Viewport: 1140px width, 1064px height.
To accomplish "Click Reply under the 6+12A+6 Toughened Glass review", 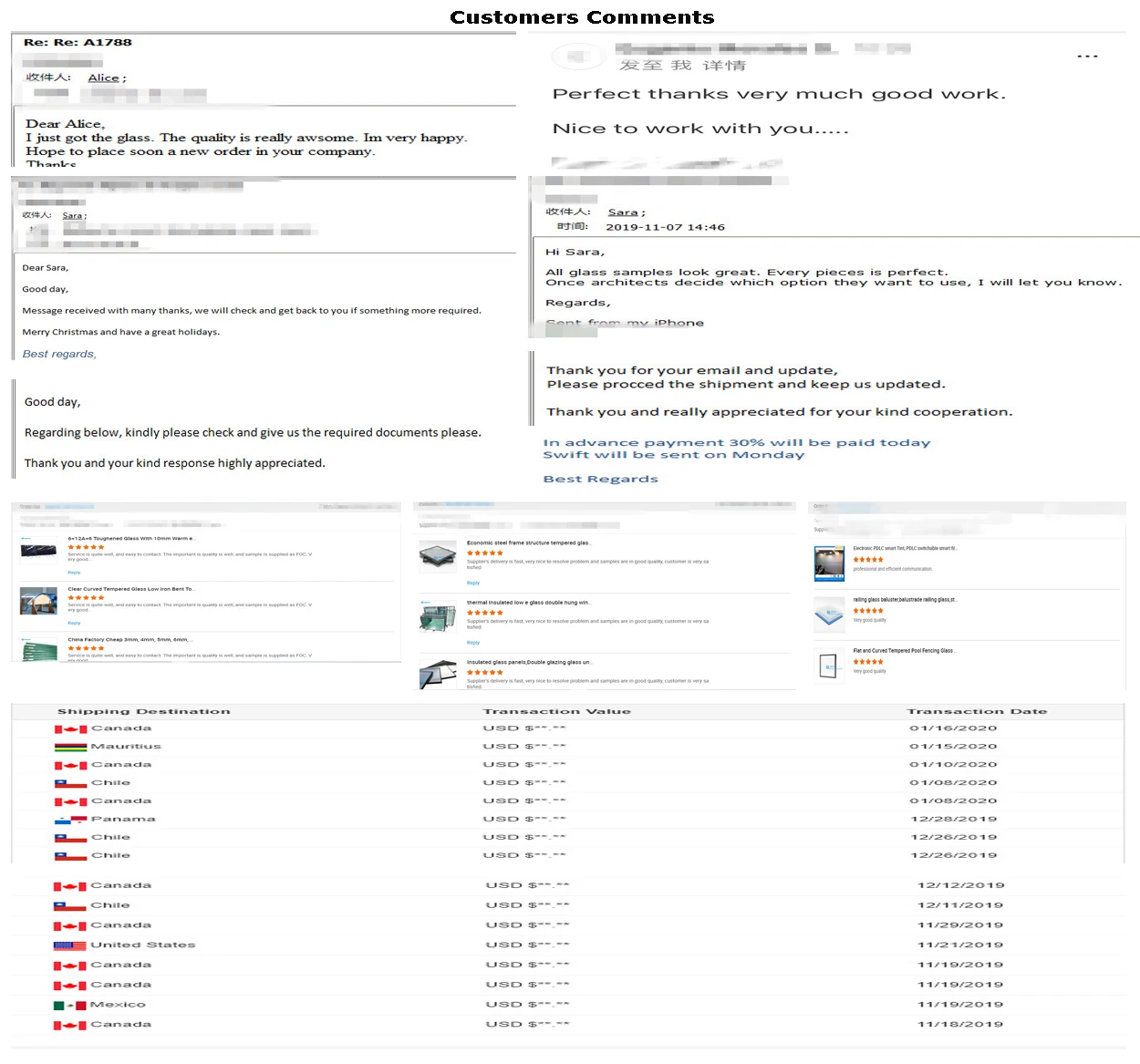I will 74,573.
